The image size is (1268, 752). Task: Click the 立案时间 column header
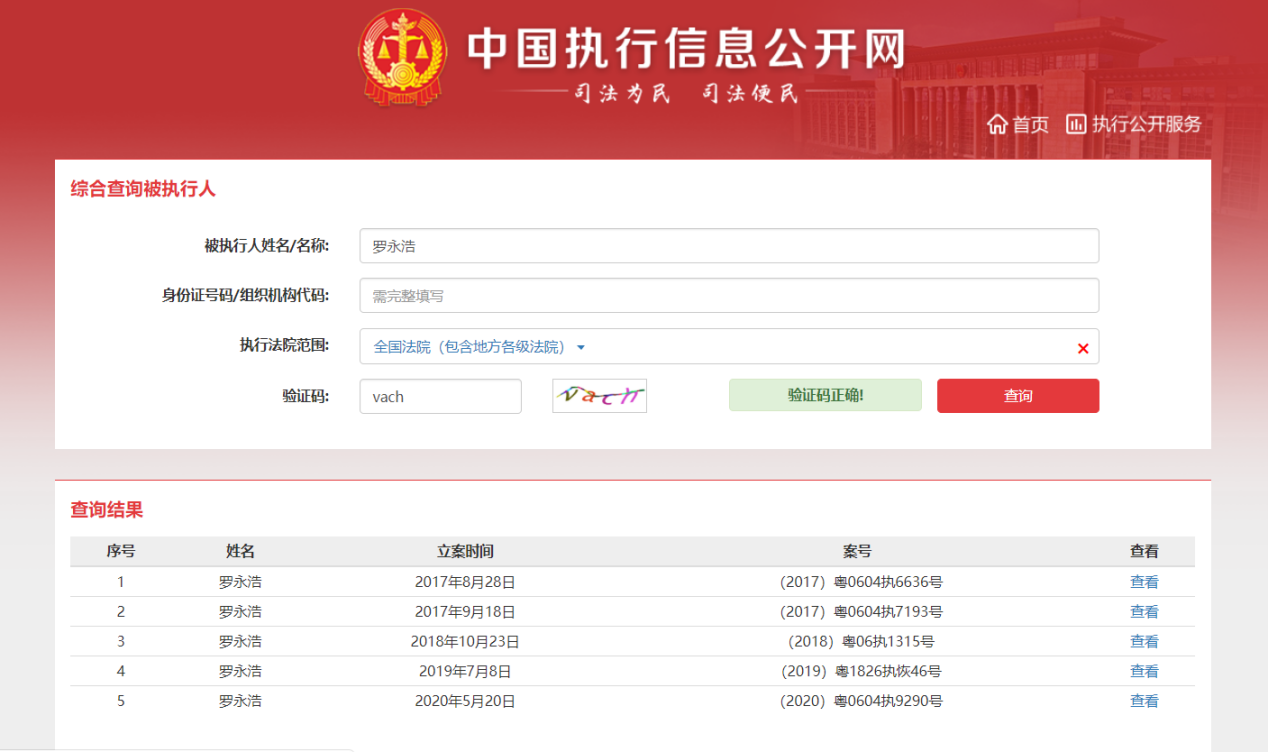tap(465, 551)
